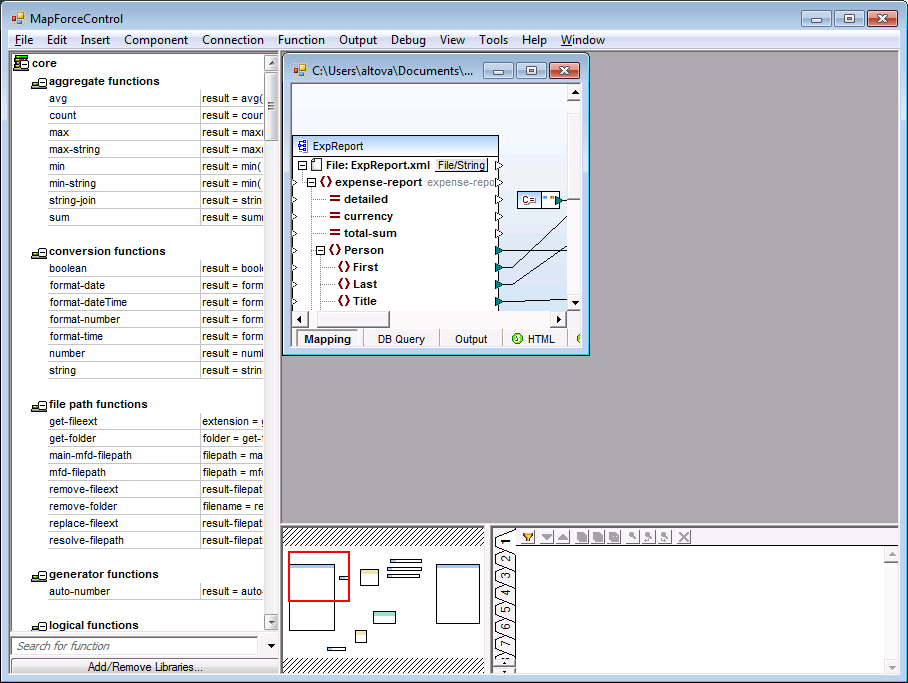Screen dimensions: 908x683
Task: Switch to the DB Query tab
Action: [x=400, y=339]
